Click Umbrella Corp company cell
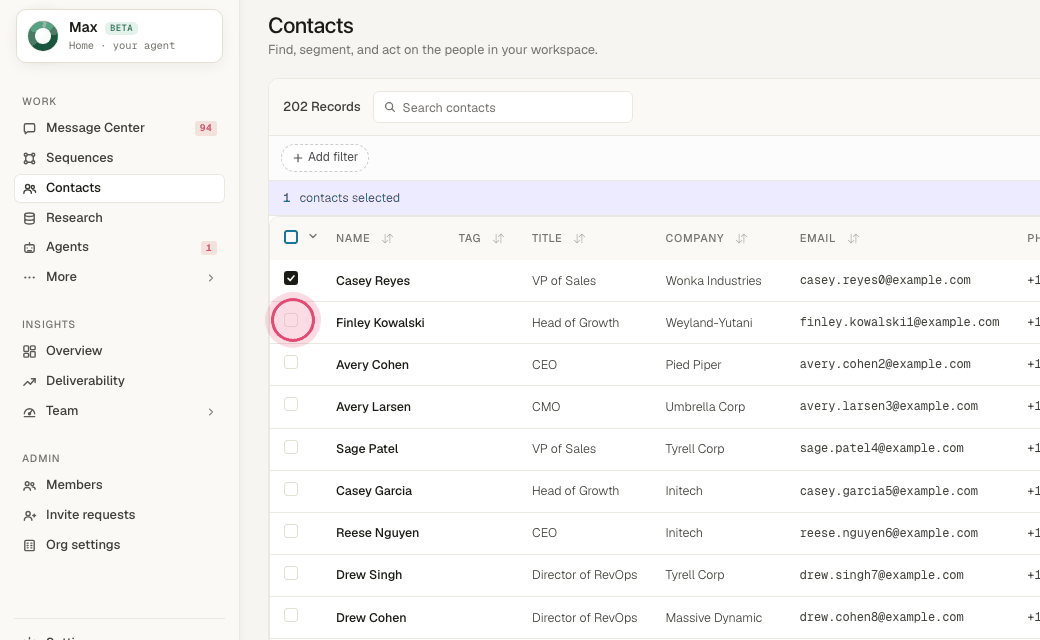 [705, 407]
